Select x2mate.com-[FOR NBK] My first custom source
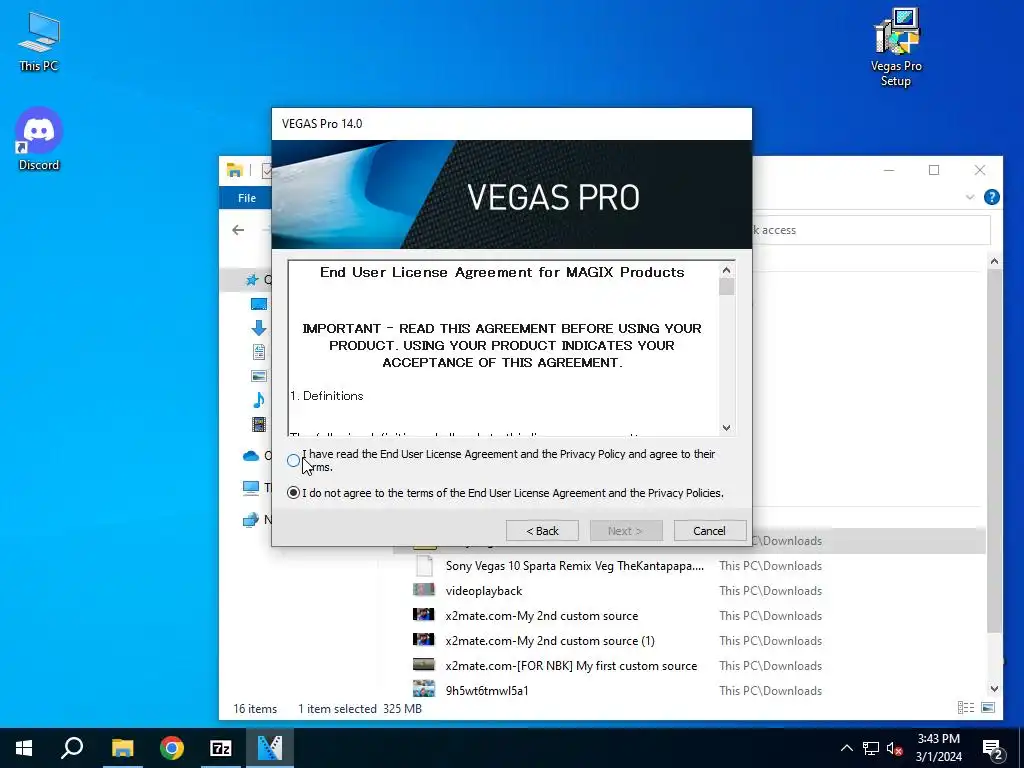 click(571, 666)
